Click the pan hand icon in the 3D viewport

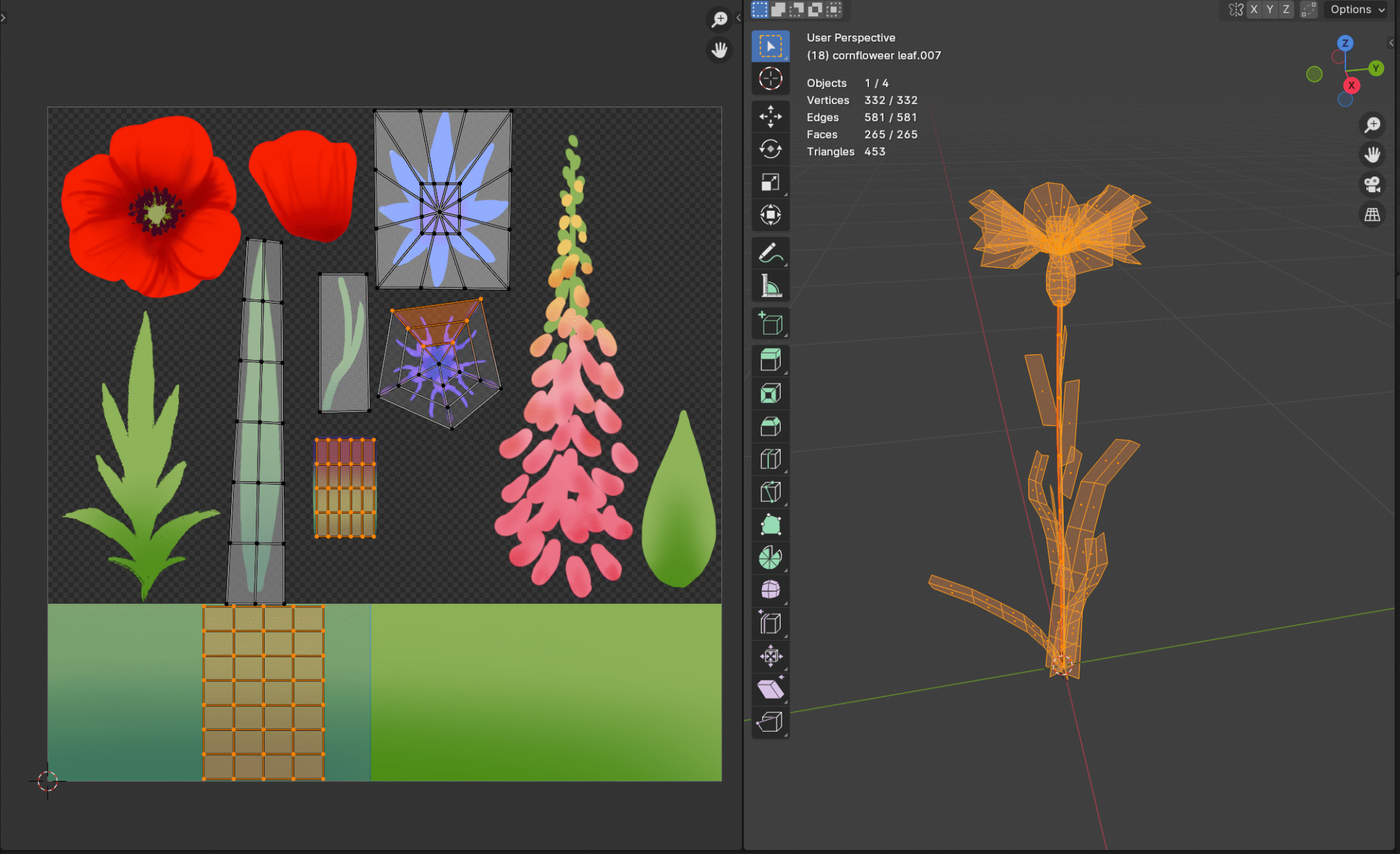[1372, 155]
